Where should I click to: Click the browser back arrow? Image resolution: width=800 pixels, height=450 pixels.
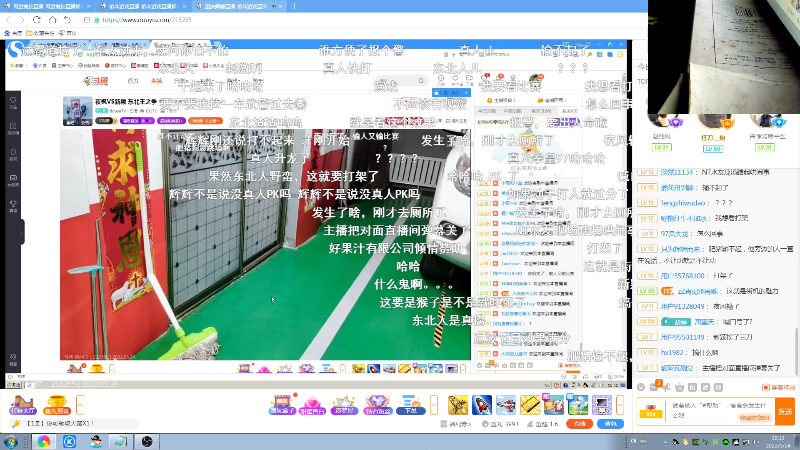[8, 19]
